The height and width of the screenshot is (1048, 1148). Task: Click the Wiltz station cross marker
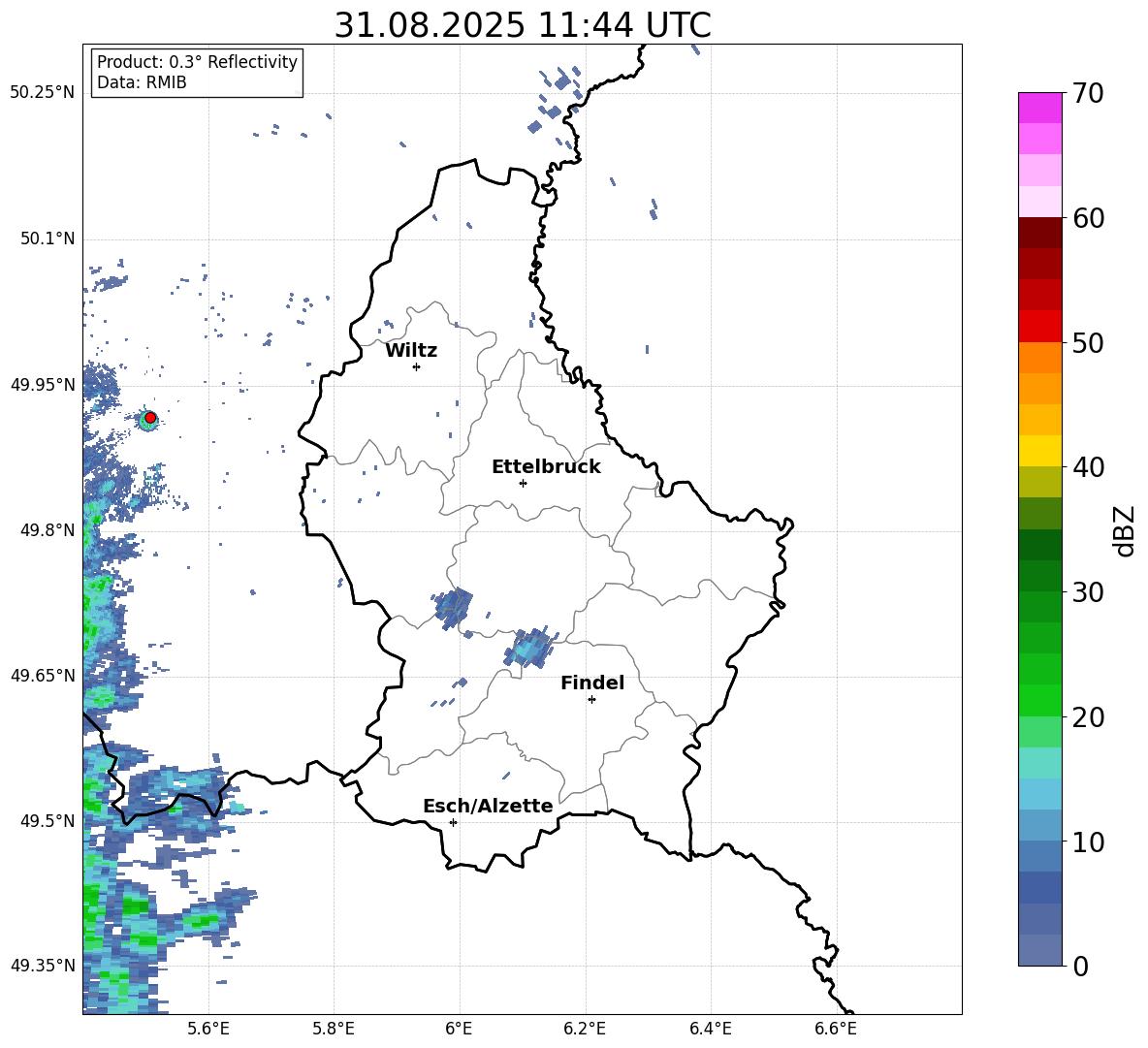417,366
